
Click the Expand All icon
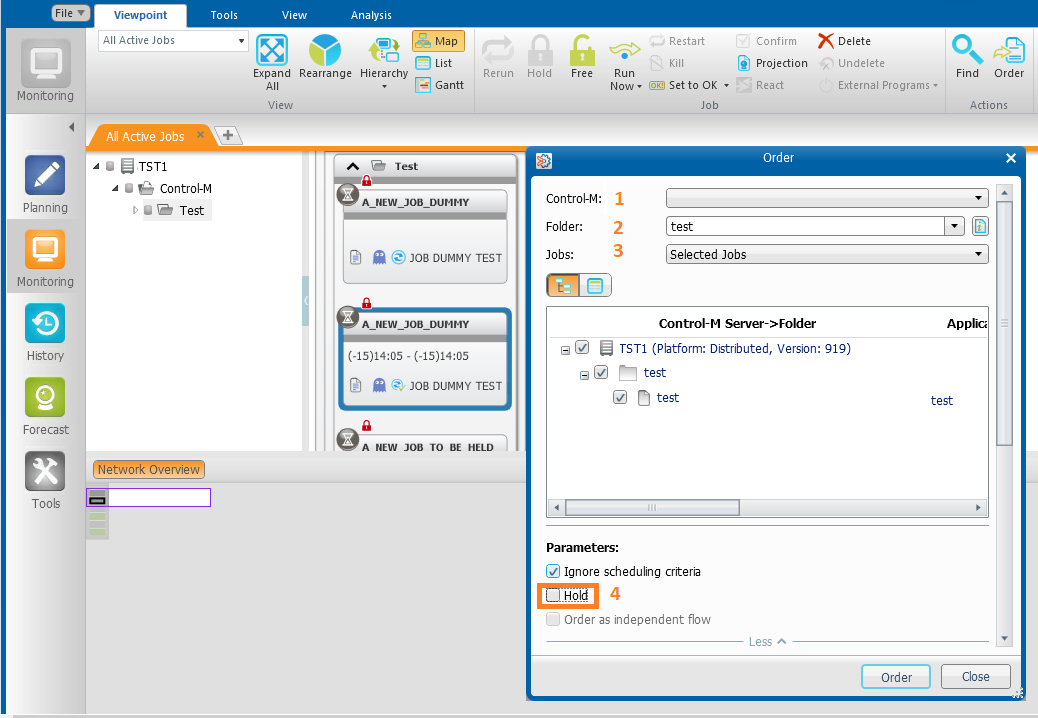pyautogui.click(x=272, y=52)
